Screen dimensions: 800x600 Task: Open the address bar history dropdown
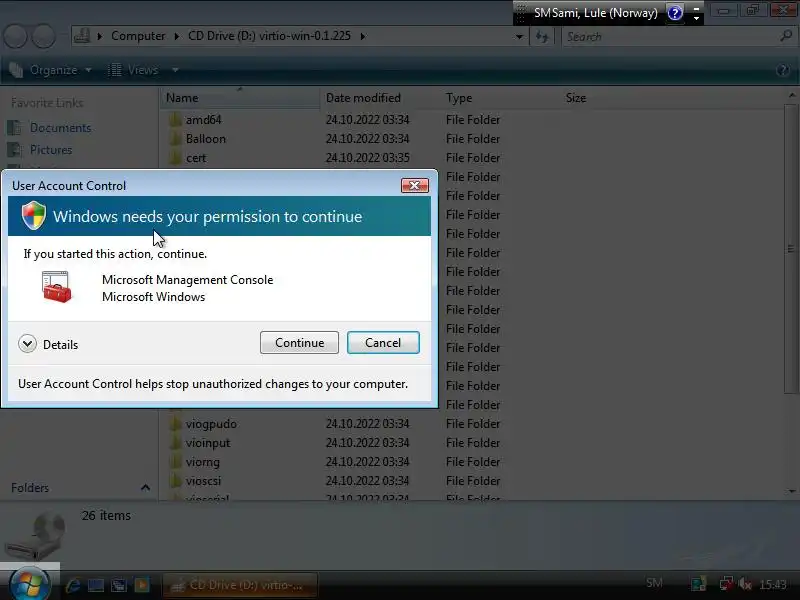pyautogui.click(x=519, y=37)
